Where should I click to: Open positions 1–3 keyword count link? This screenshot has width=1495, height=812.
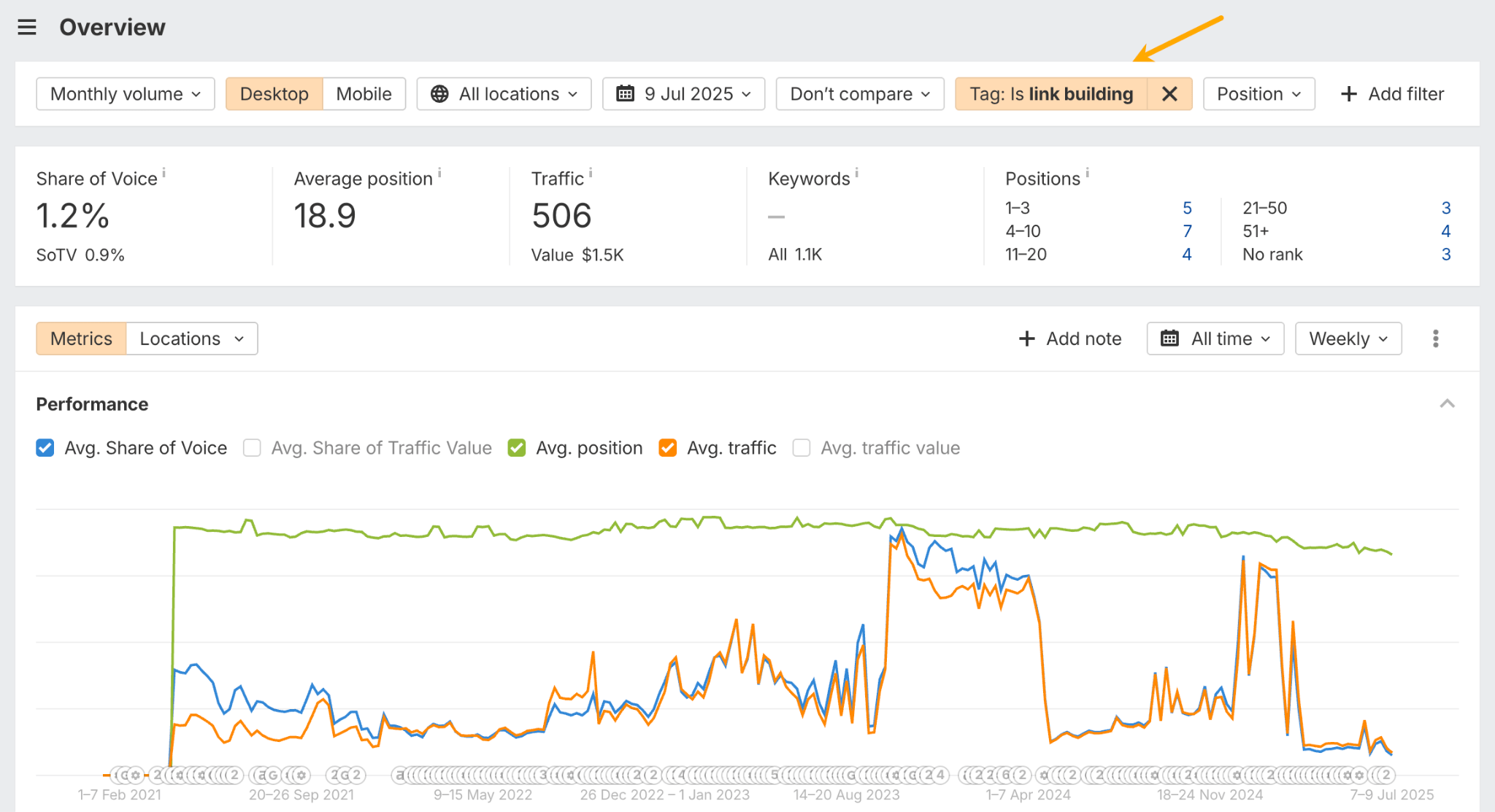[x=1187, y=208]
